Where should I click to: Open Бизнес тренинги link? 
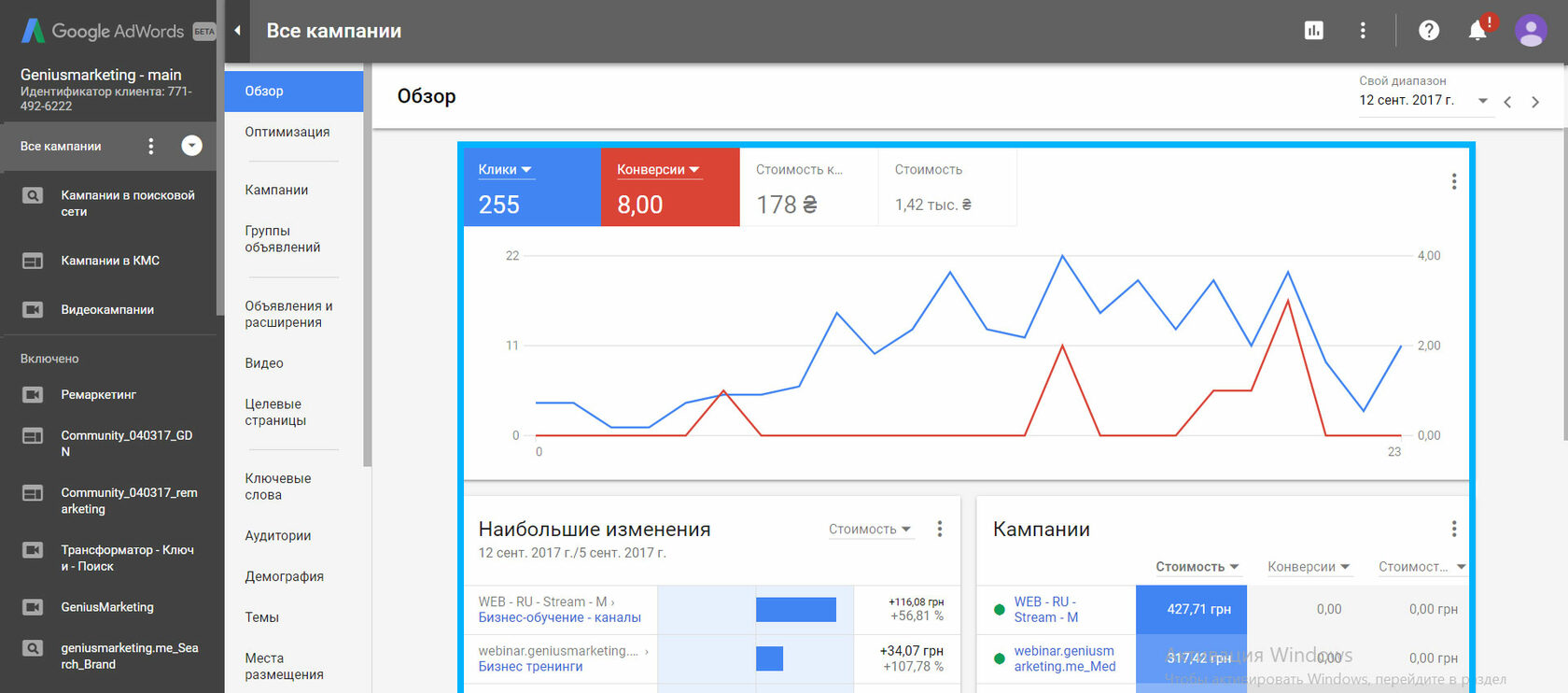click(x=530, y=666)
